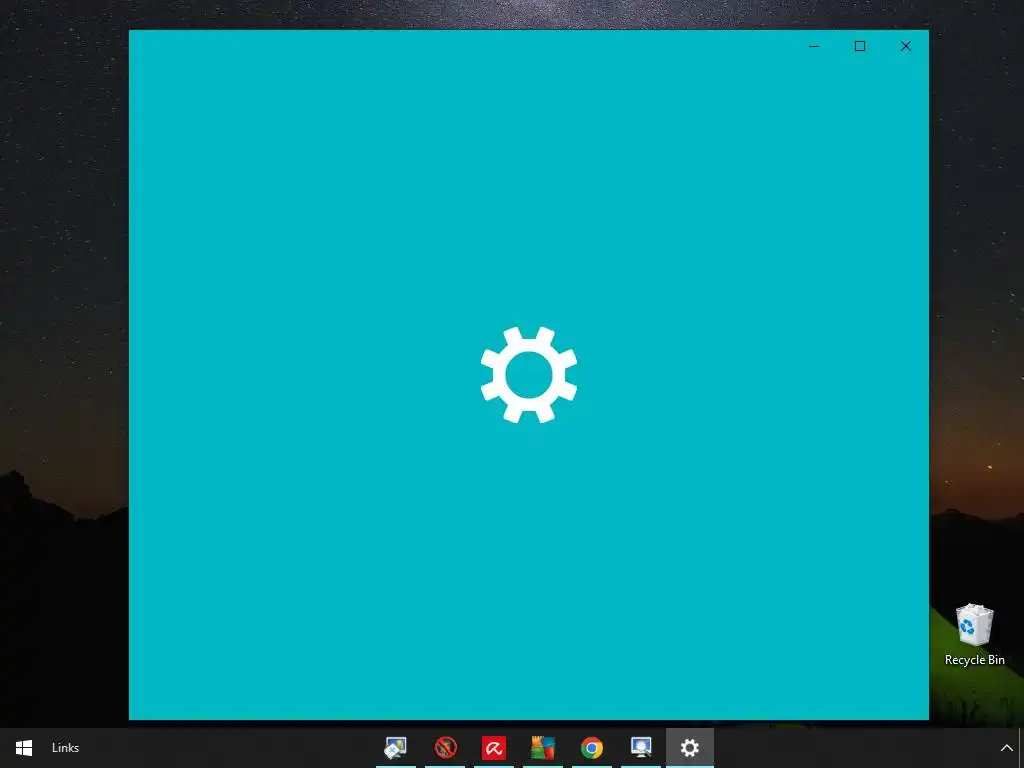Image resolution: width=1024 pixels, height=768 pixels.
Task: Open the red prohibited-circle app on taskbar
Action: pos(445,748)
